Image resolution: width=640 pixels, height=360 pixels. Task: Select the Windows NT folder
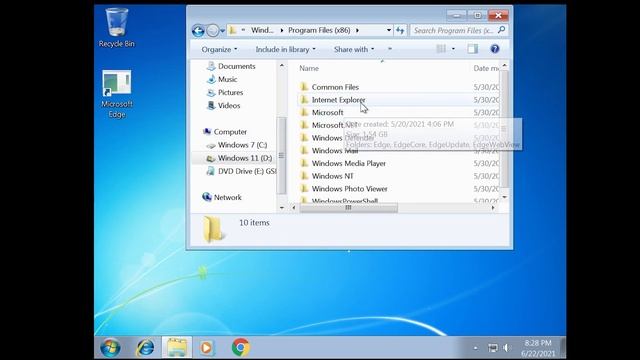pyautogui.click(x=332, y=176)
